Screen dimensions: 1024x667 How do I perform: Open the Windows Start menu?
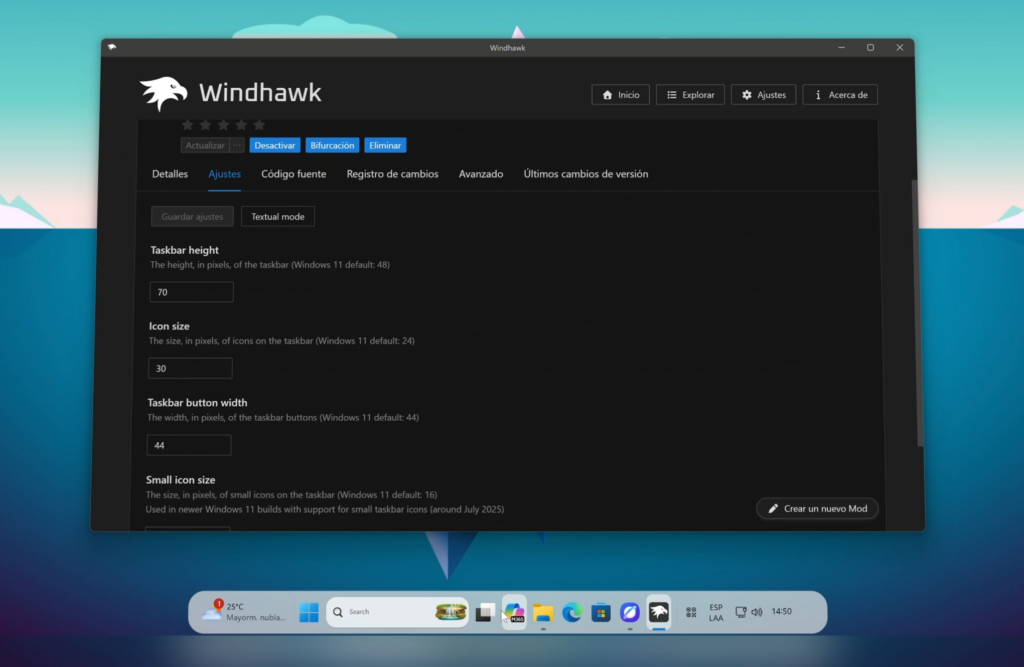coord(309,612)
